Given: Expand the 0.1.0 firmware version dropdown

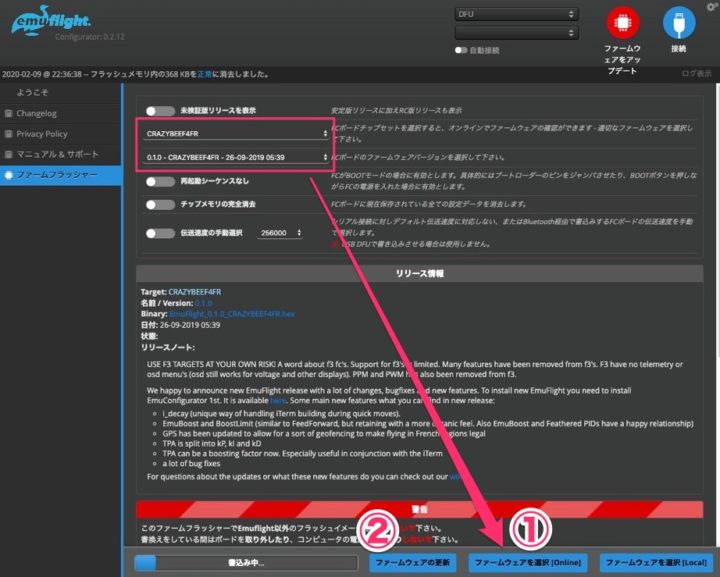Looking at the screenshot, I should [236, 157].
